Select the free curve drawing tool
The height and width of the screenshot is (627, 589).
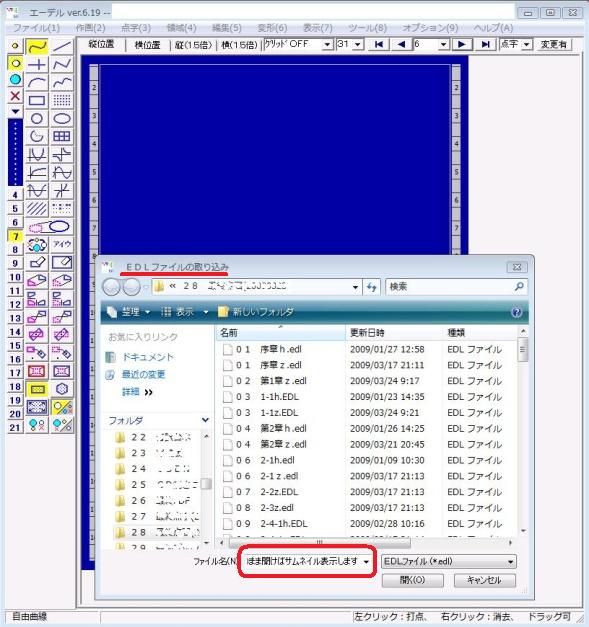coord(37,47)
